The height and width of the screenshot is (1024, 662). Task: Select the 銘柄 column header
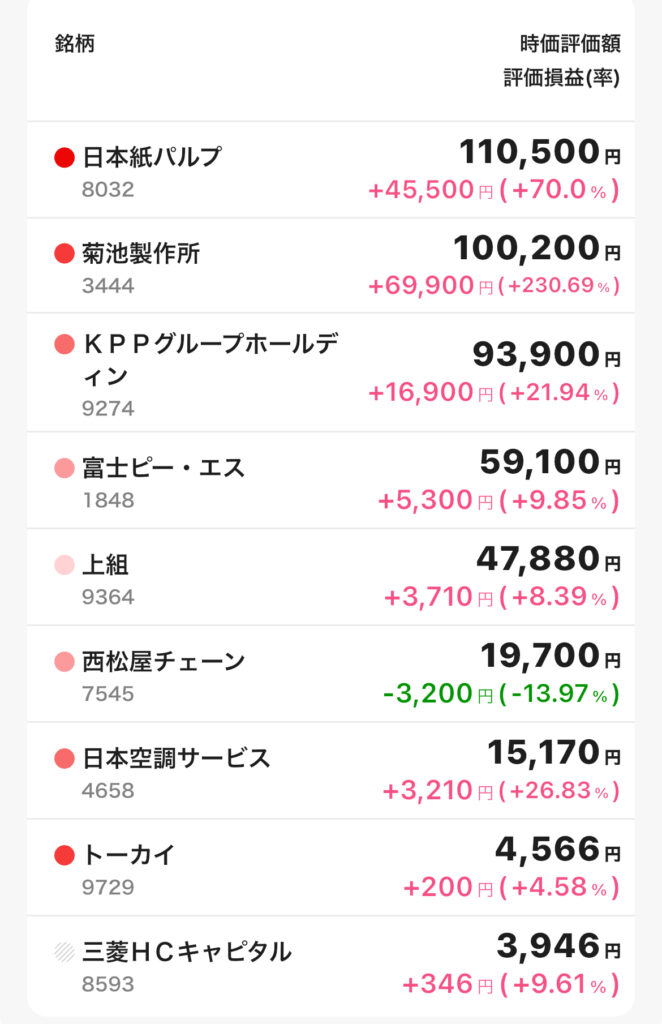74,44
